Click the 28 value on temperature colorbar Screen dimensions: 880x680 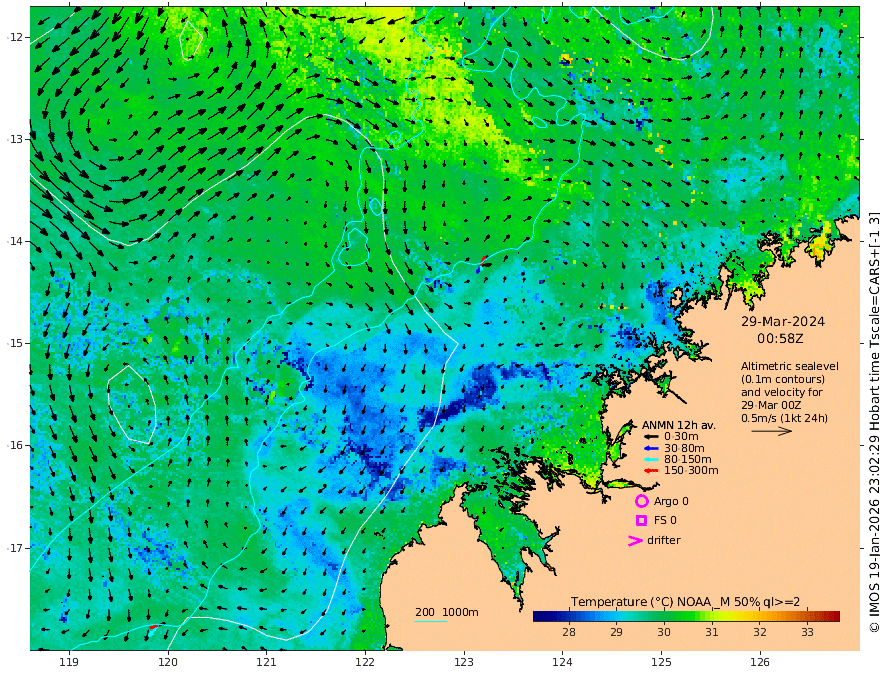(x=569, y=632)
